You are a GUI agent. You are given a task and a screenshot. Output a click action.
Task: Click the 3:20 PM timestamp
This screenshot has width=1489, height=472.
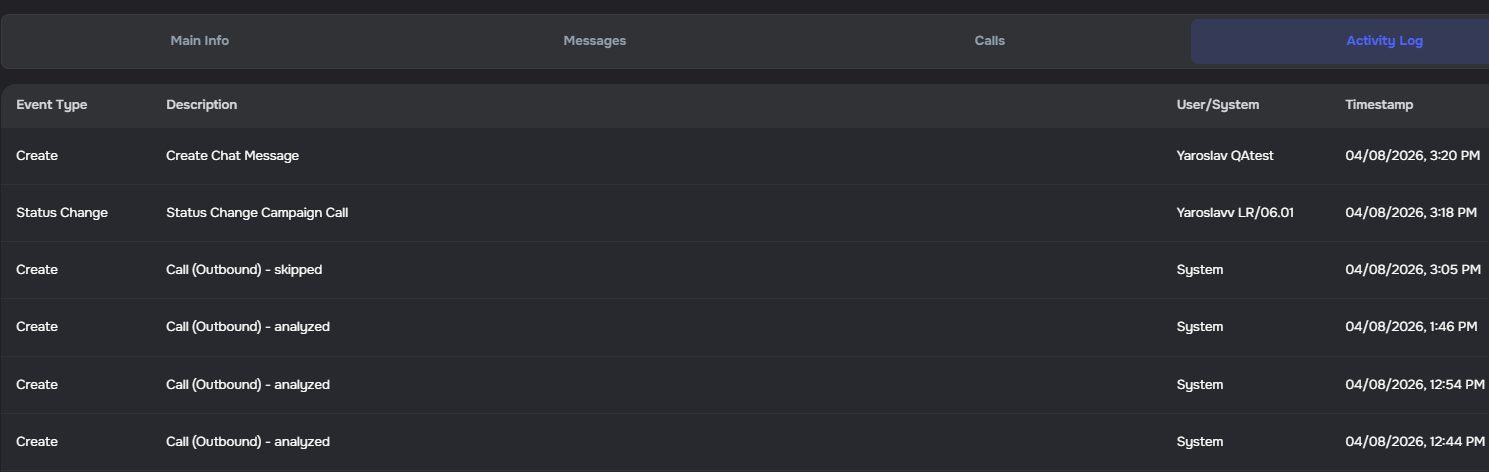click(1412, 156)
